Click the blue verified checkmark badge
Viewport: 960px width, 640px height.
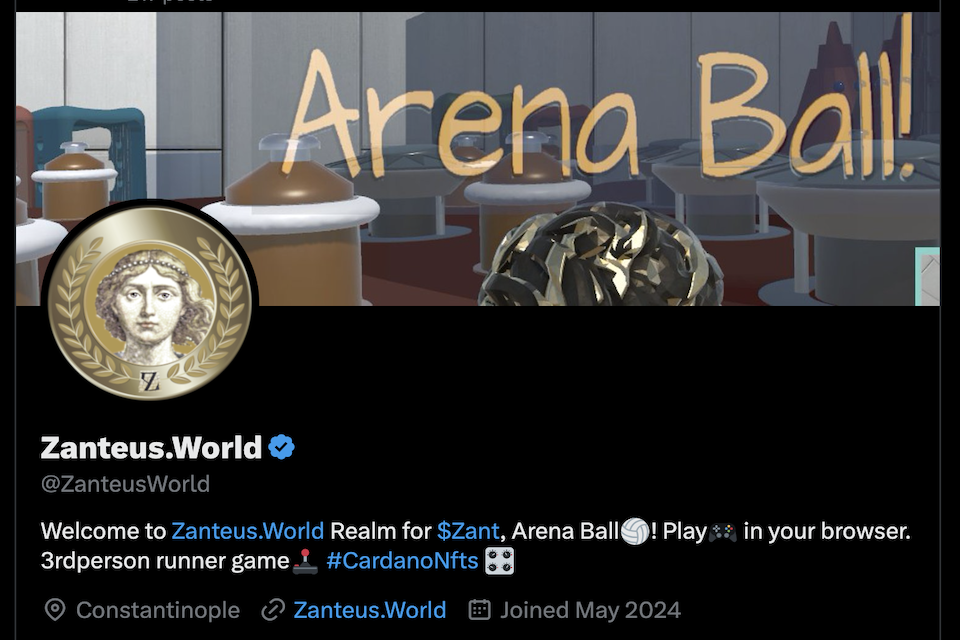click(282, 447)
